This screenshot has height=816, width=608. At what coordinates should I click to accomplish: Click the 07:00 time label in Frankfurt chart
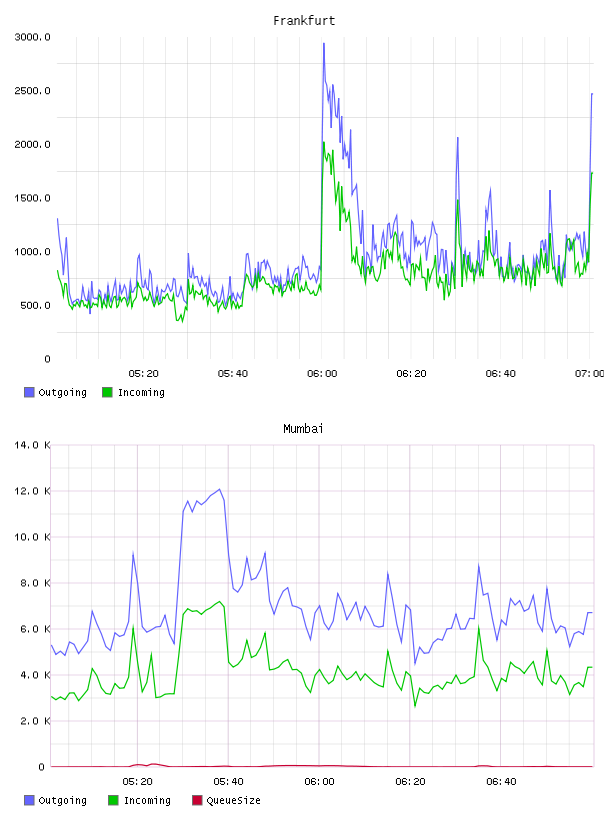pos(590,374)
